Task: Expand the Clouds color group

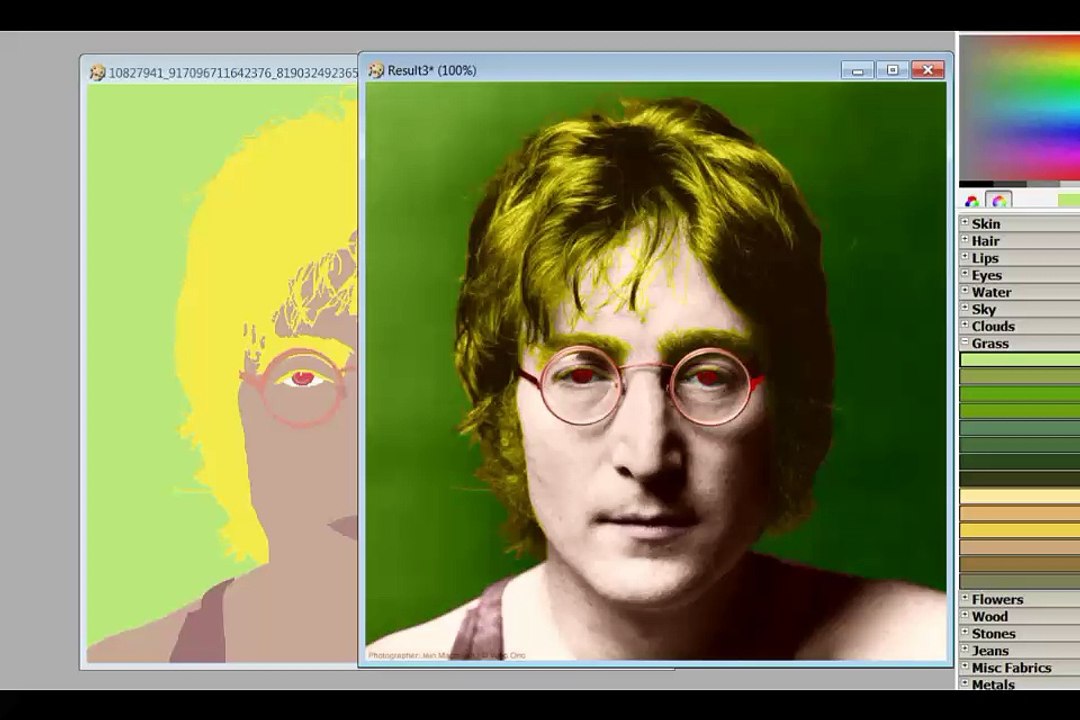Action: point(965,325)
